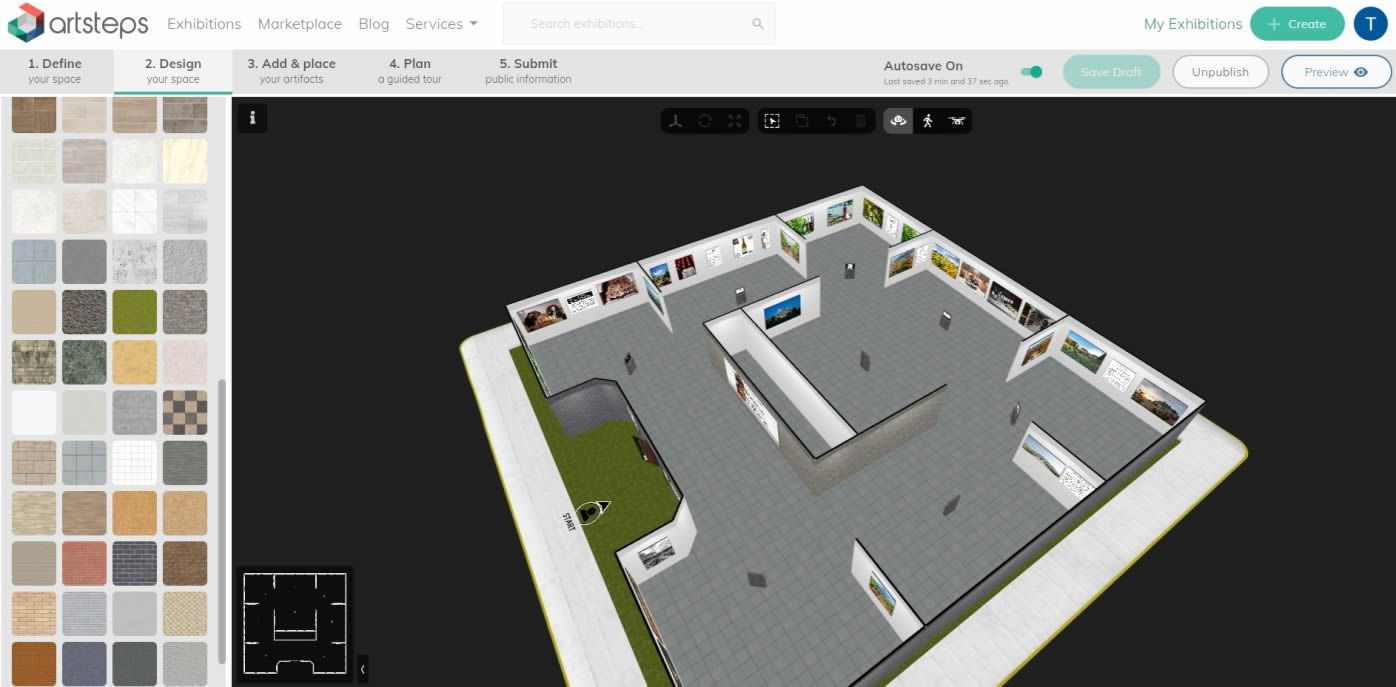Switch to drone fly view mode
The height and width of the screenshot is (687, 1396).
tap(957, 121)
